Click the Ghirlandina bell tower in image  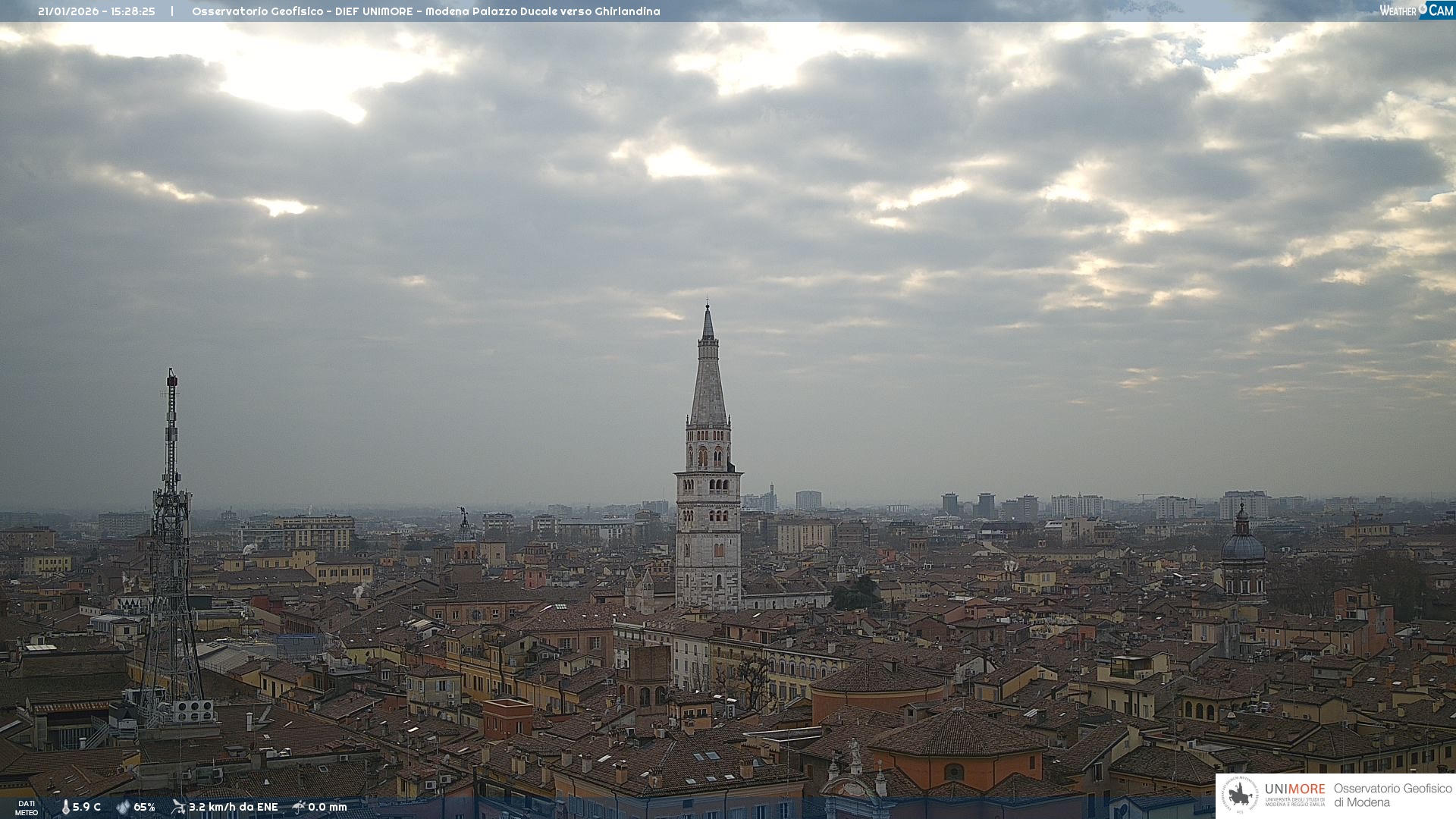(x=708, y=485)
